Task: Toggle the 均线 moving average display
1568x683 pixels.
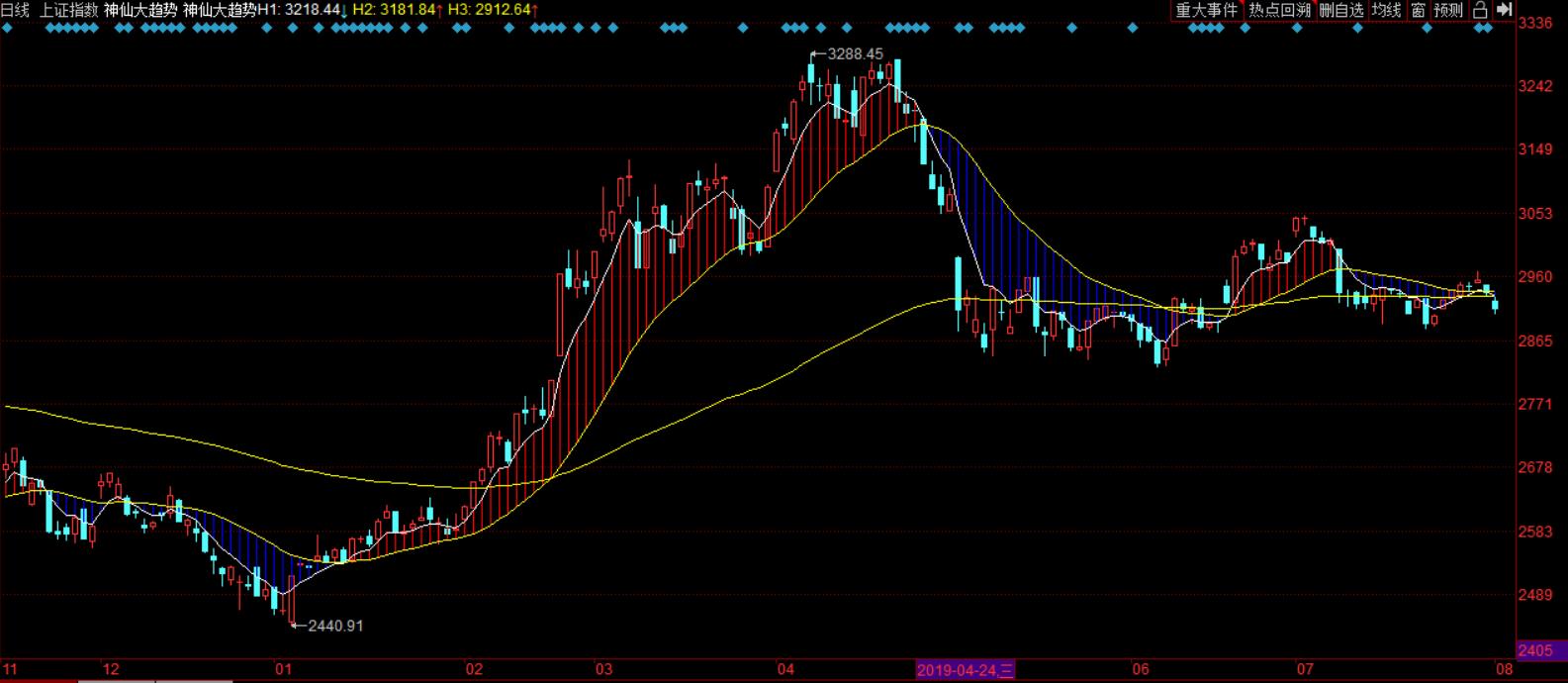Action: pos(1386,10)
